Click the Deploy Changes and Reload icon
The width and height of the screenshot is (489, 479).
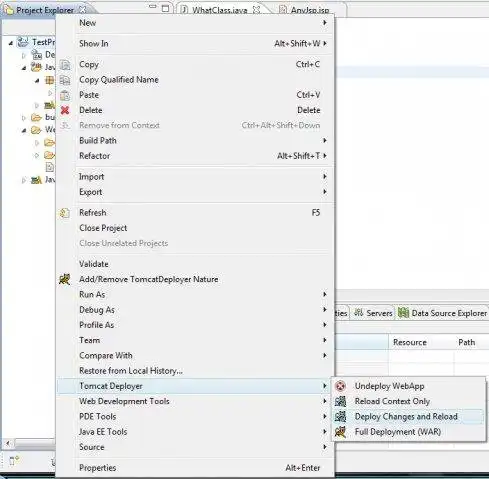(340, 417)
